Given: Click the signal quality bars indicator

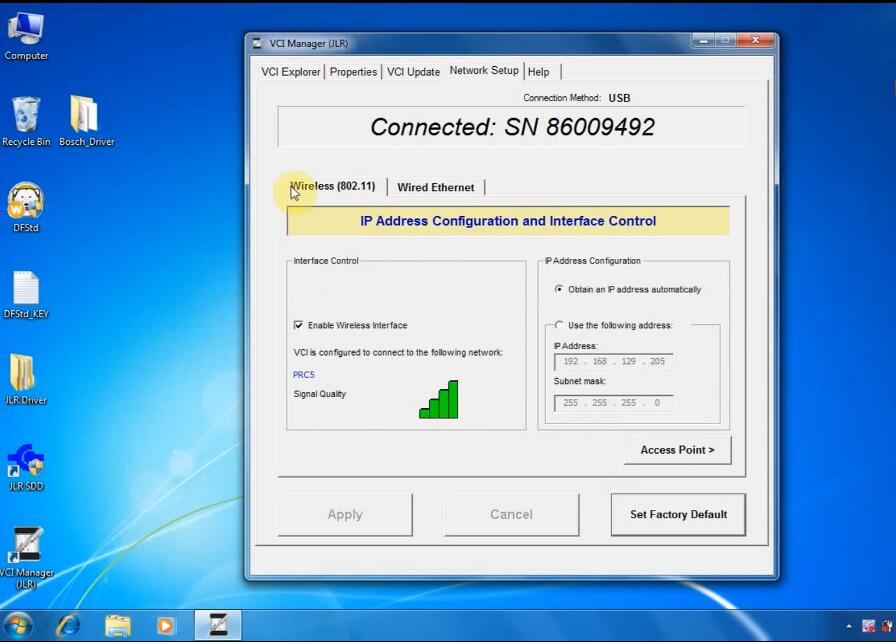Looking at the screenshot, I should (x=439, y=399).
